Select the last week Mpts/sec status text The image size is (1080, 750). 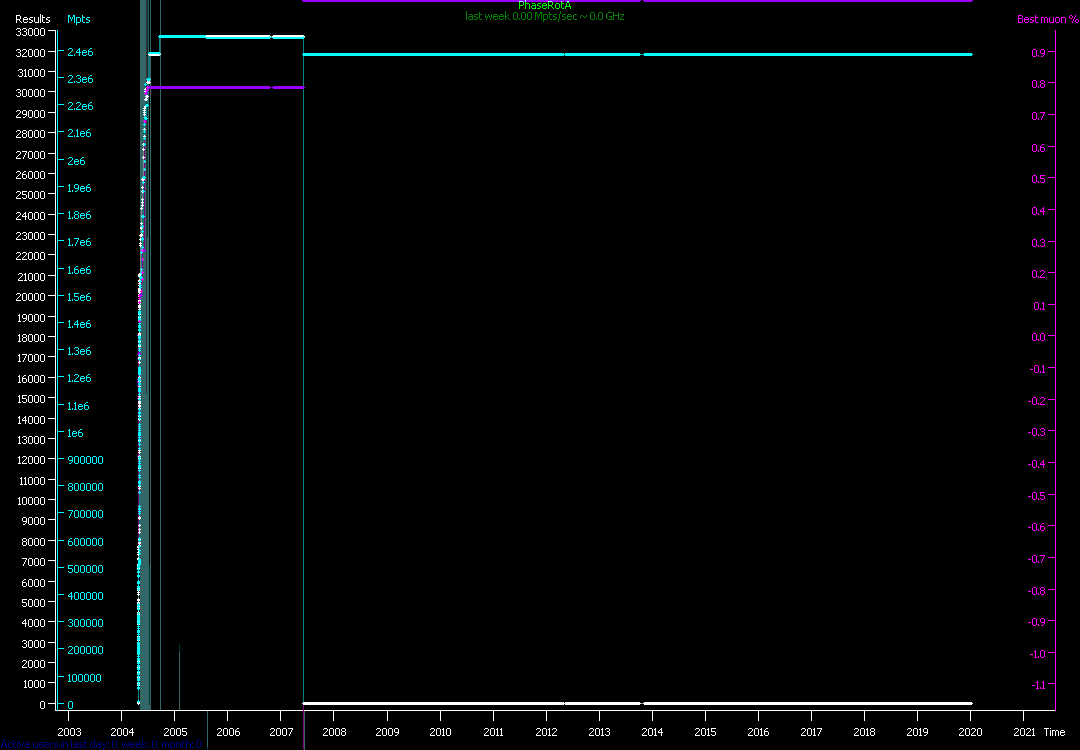point(544,17)
